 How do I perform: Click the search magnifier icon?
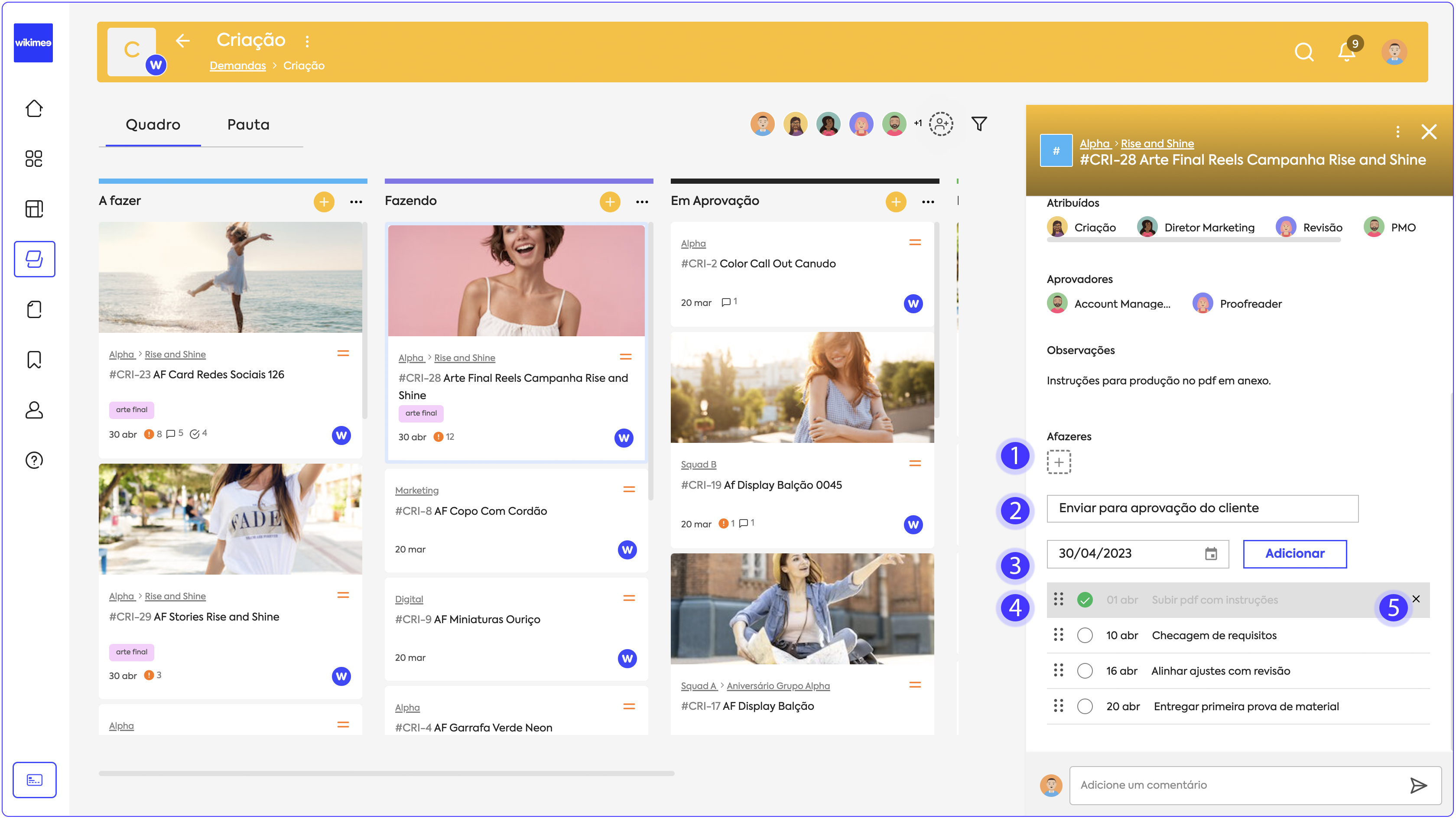coord(1303,52)
